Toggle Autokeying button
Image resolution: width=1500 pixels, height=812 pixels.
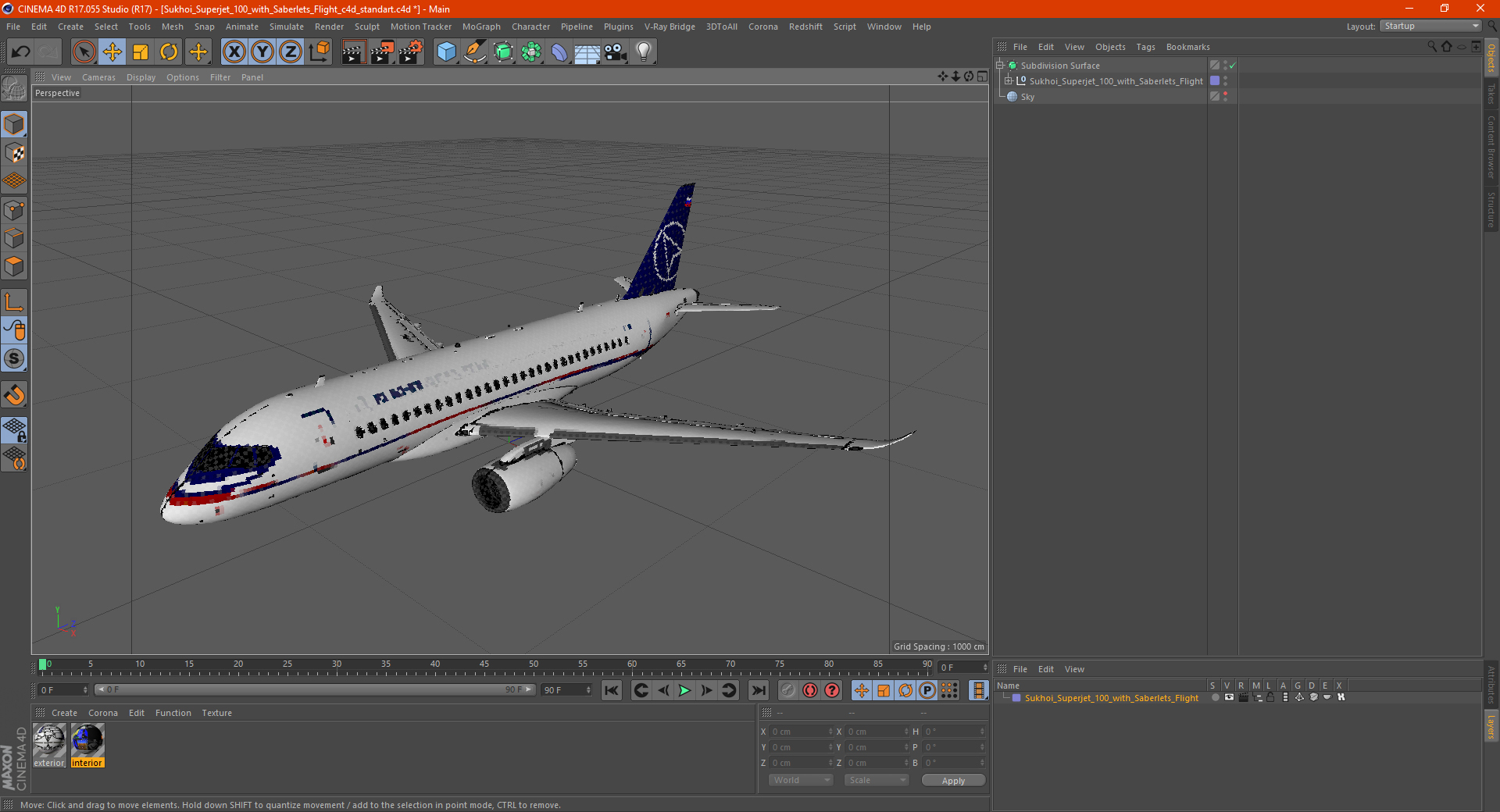(810, 690)
